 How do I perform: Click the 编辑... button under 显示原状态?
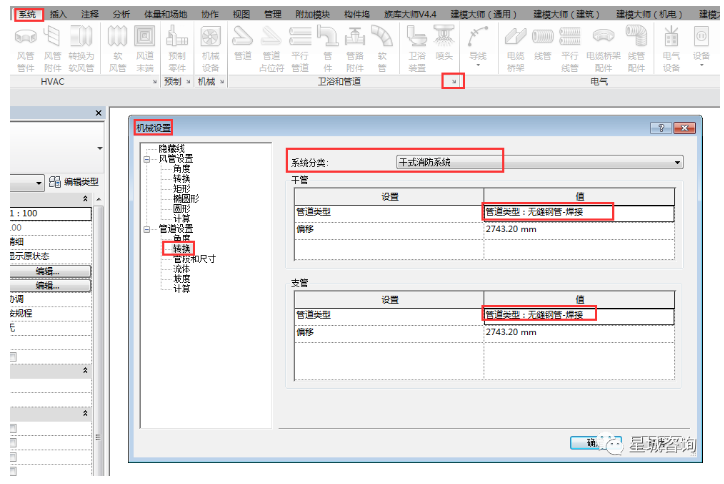48,271
